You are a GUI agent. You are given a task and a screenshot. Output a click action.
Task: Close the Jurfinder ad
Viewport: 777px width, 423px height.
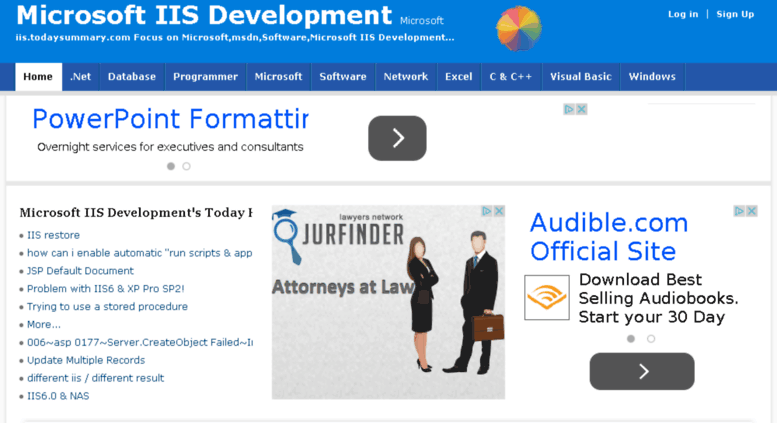[x=499, y=211]
